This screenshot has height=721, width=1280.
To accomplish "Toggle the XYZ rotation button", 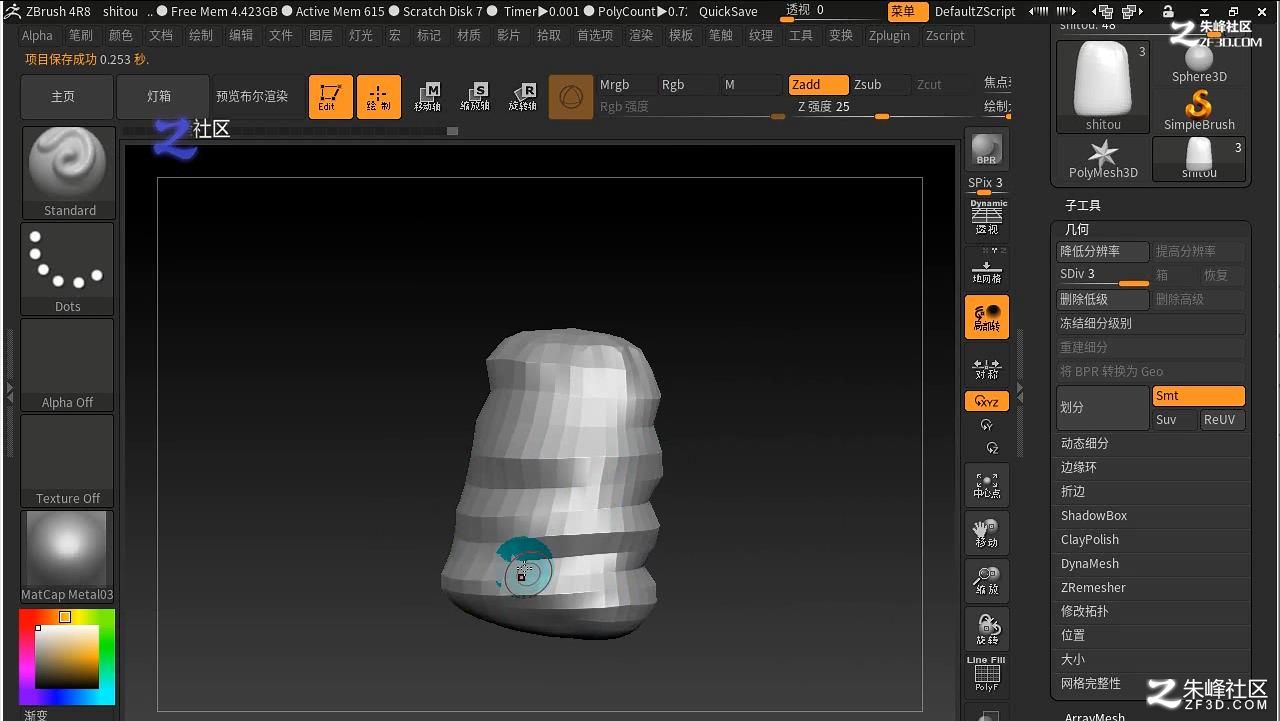I will point(987,401).
